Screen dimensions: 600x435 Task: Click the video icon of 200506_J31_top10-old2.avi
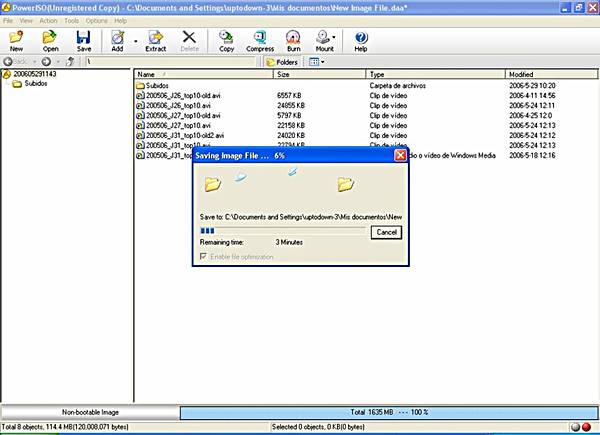click(140, 135)
